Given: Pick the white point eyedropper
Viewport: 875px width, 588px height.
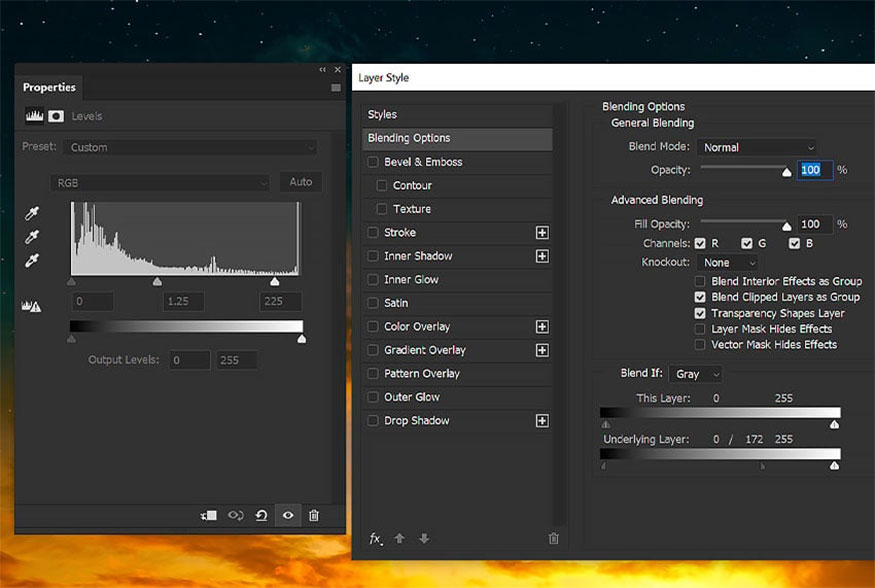Looking at the screenshot, I should 32,261.
